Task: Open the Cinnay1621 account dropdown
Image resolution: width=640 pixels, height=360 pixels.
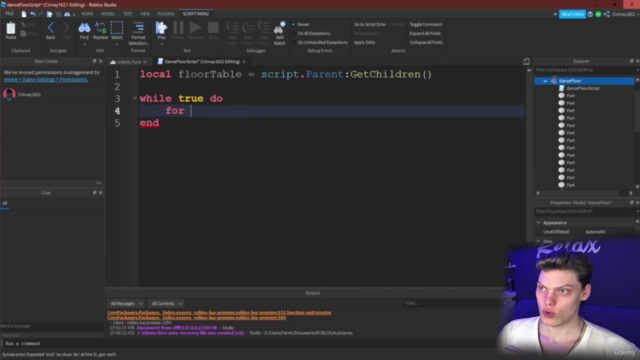Action: [x=626, y=14]
